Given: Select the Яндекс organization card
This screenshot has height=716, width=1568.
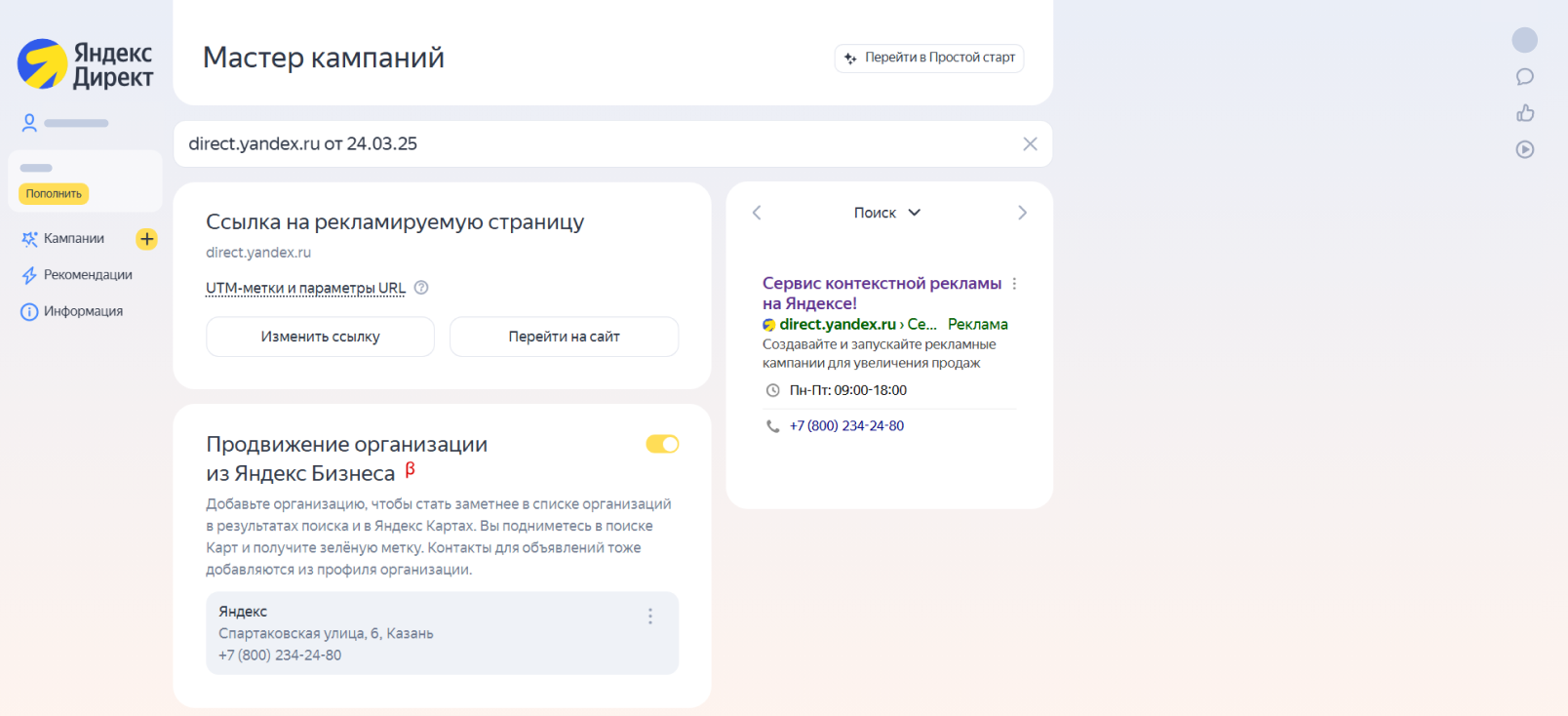Looking at the screenshot, I should tap(442, 633).
